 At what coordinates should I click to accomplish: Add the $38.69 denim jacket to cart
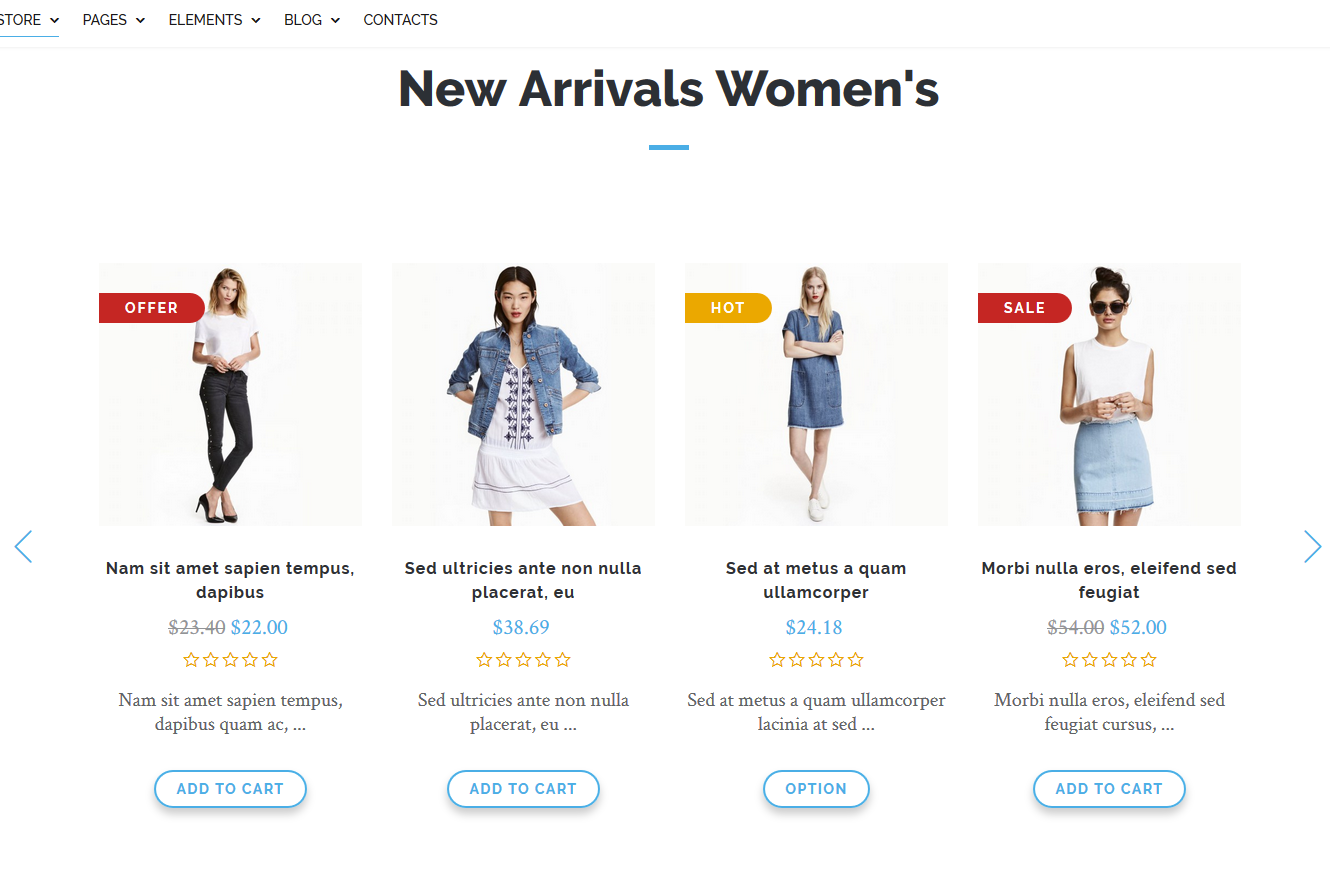point(523,789)
